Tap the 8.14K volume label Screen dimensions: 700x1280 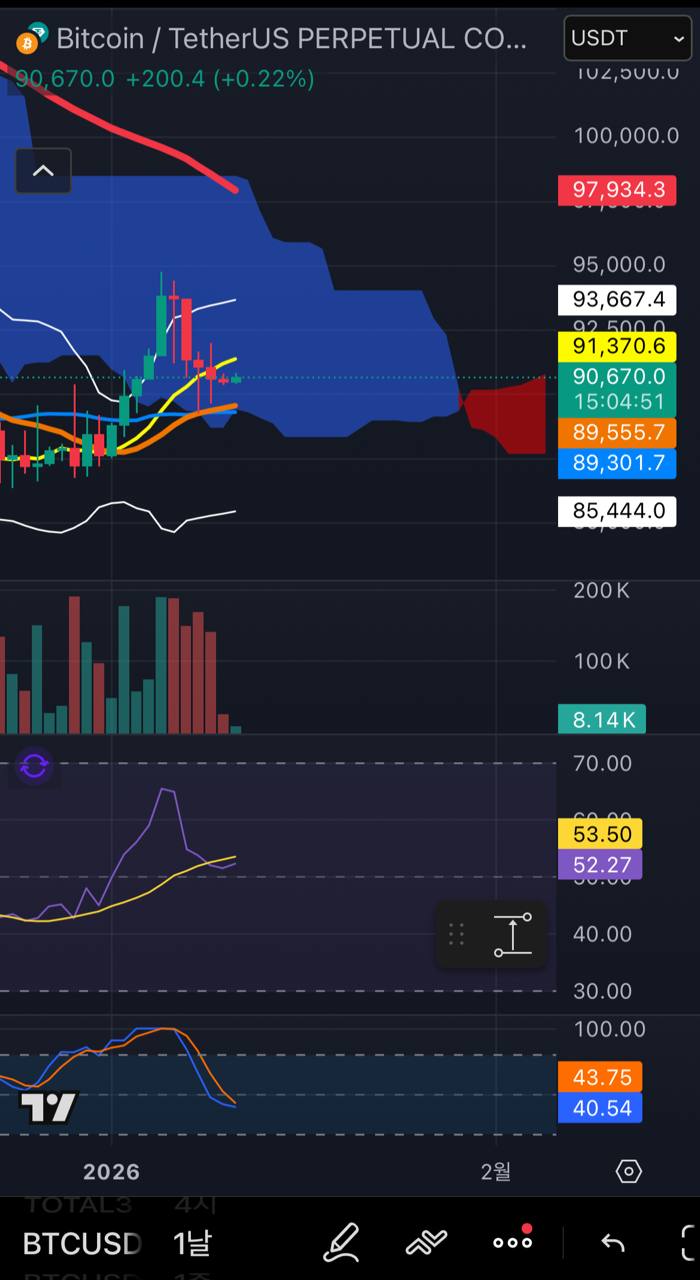602,719
